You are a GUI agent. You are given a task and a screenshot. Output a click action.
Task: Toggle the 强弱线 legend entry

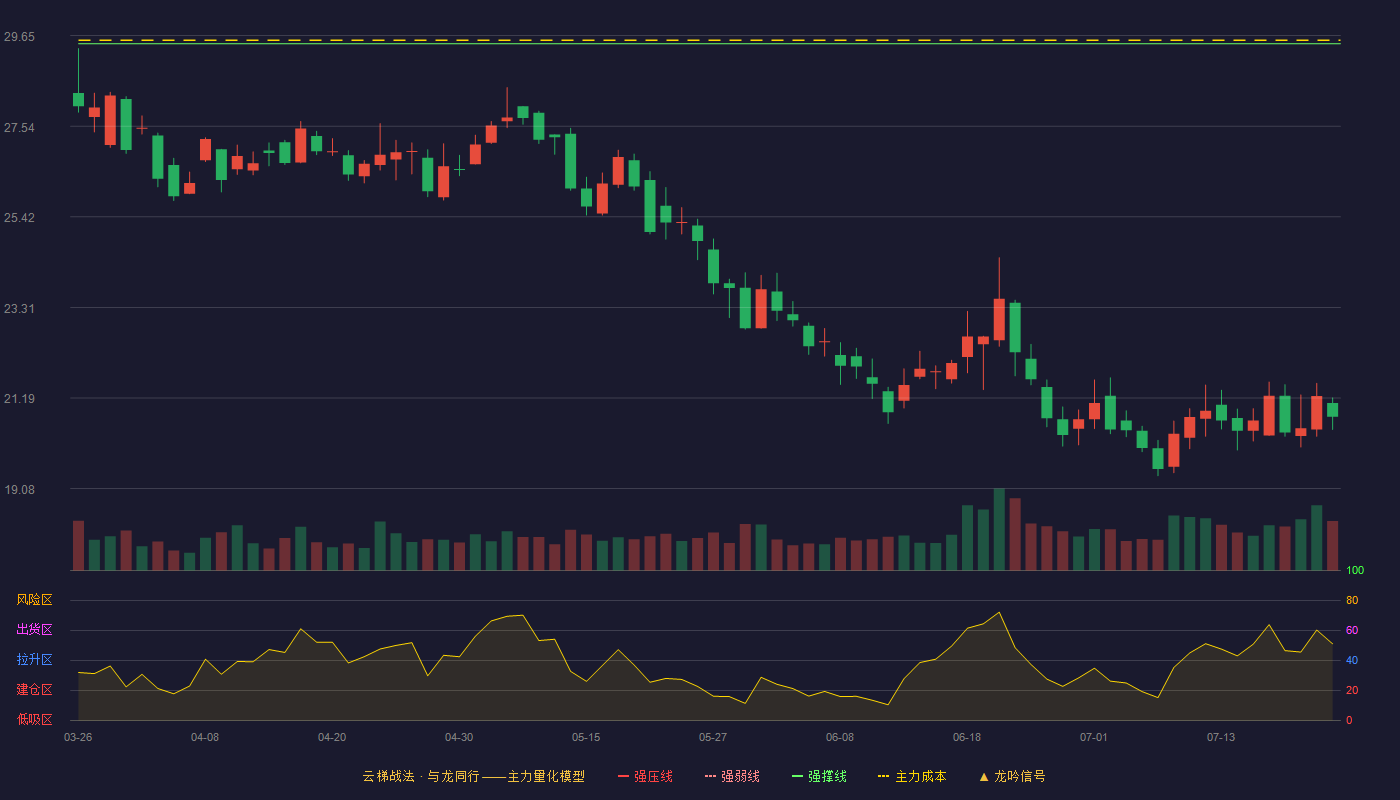click(732, 776)
